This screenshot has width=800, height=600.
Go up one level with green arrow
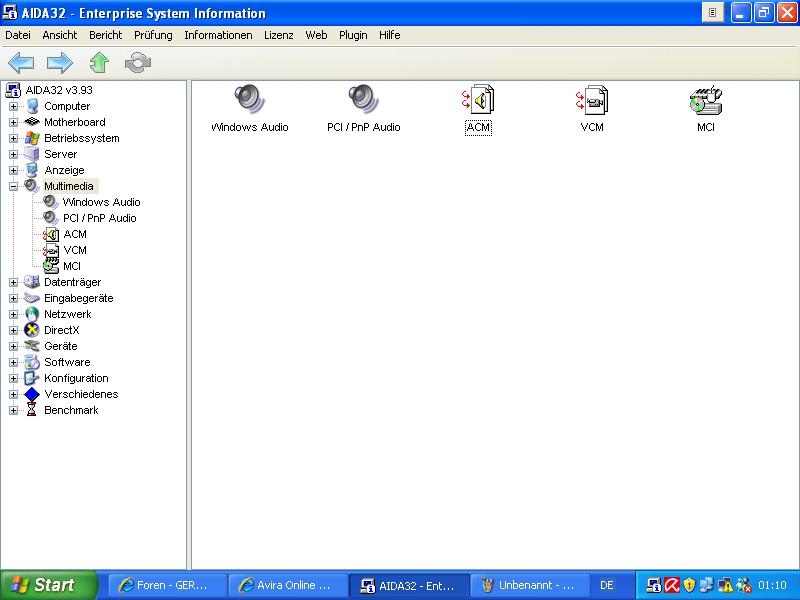(99, 63)
